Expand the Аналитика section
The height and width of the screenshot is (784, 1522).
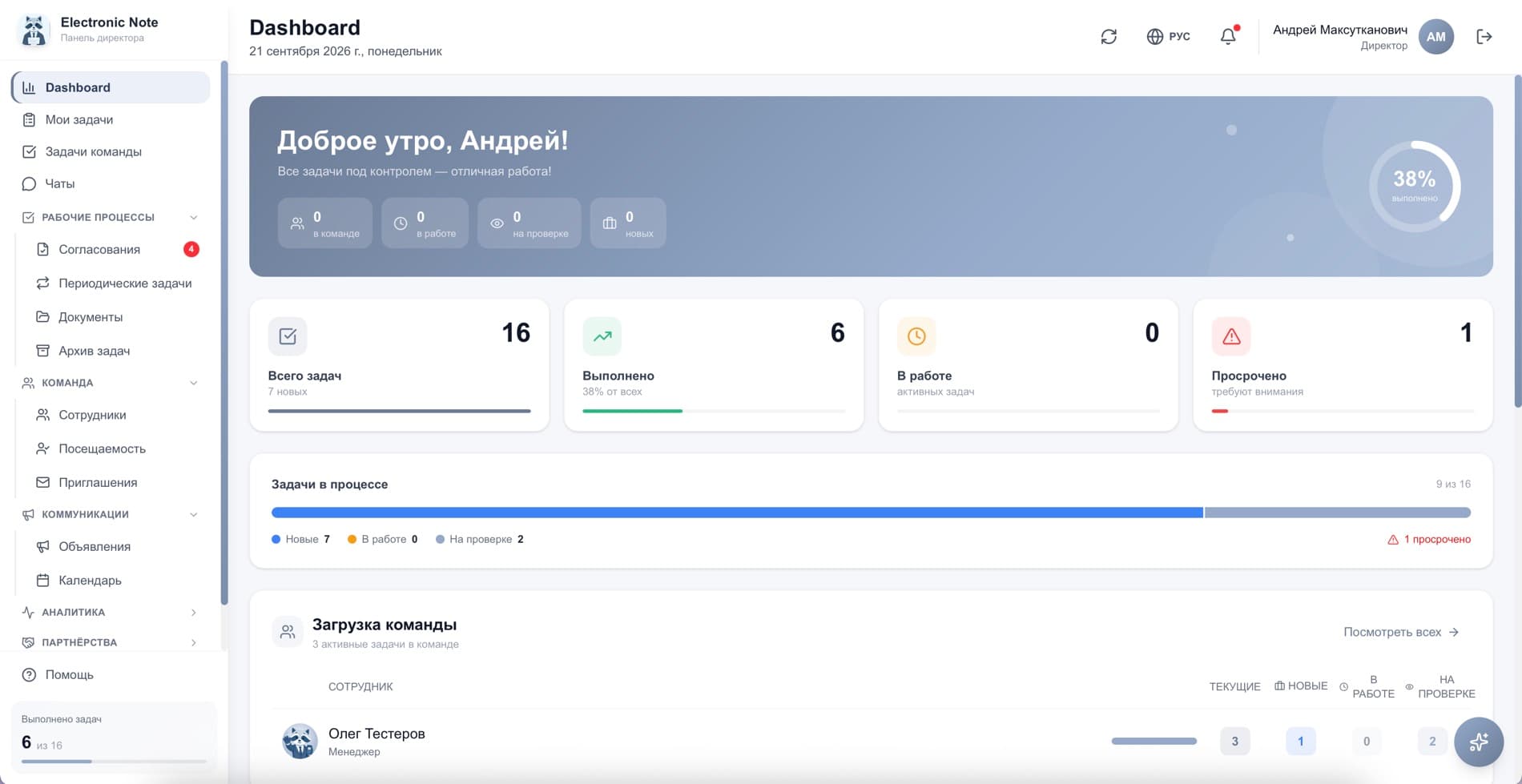tap(111, 612)
